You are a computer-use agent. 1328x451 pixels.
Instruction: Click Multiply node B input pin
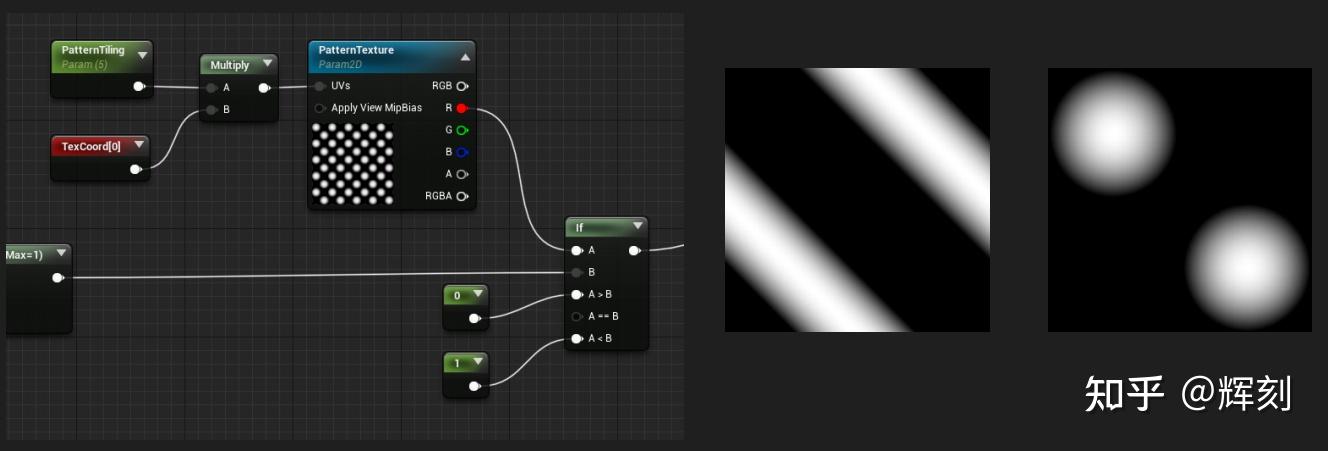click(x=212, y=110)
